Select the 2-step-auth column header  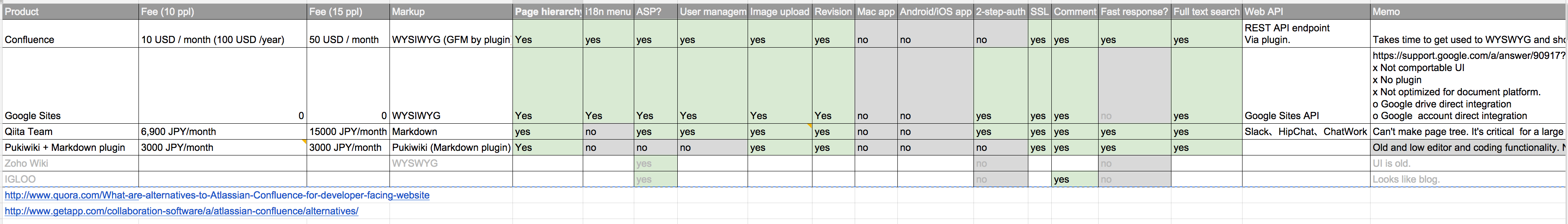point(1001,12)
